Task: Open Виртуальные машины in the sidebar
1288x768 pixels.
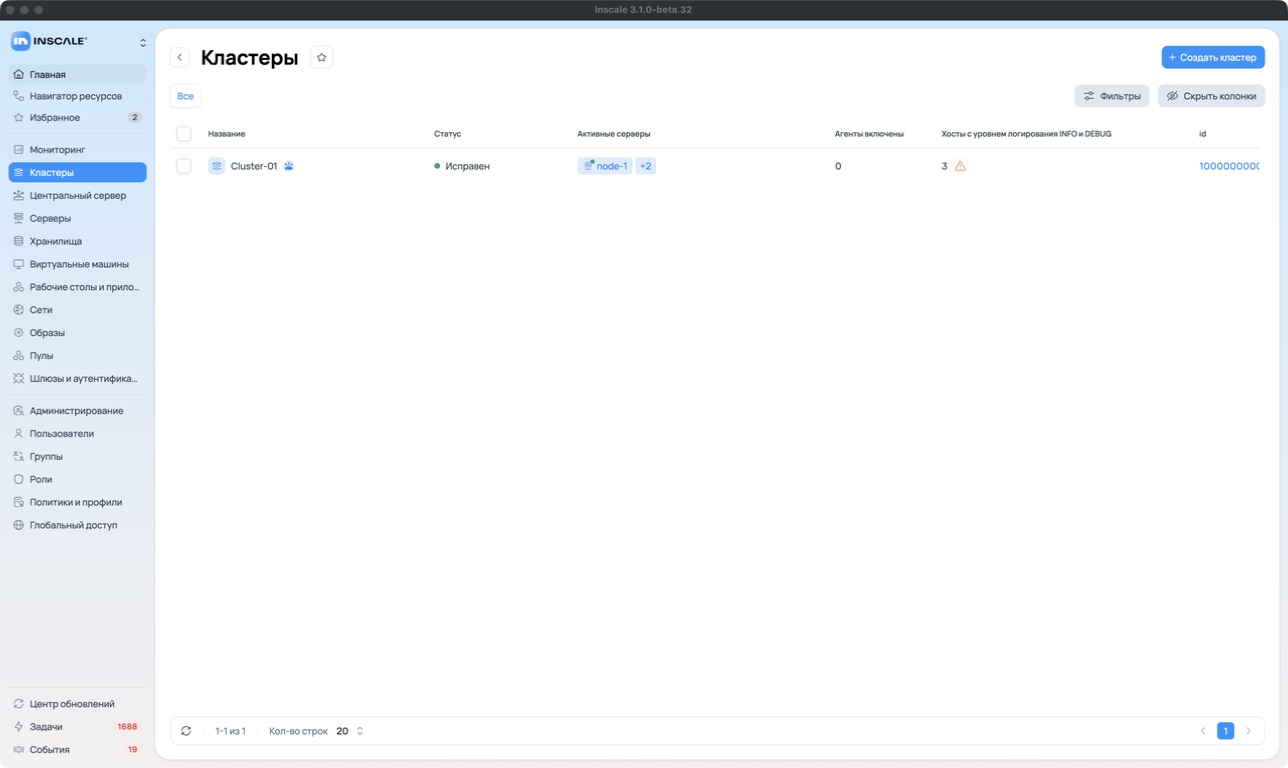Action: click(x=78, y=264)
